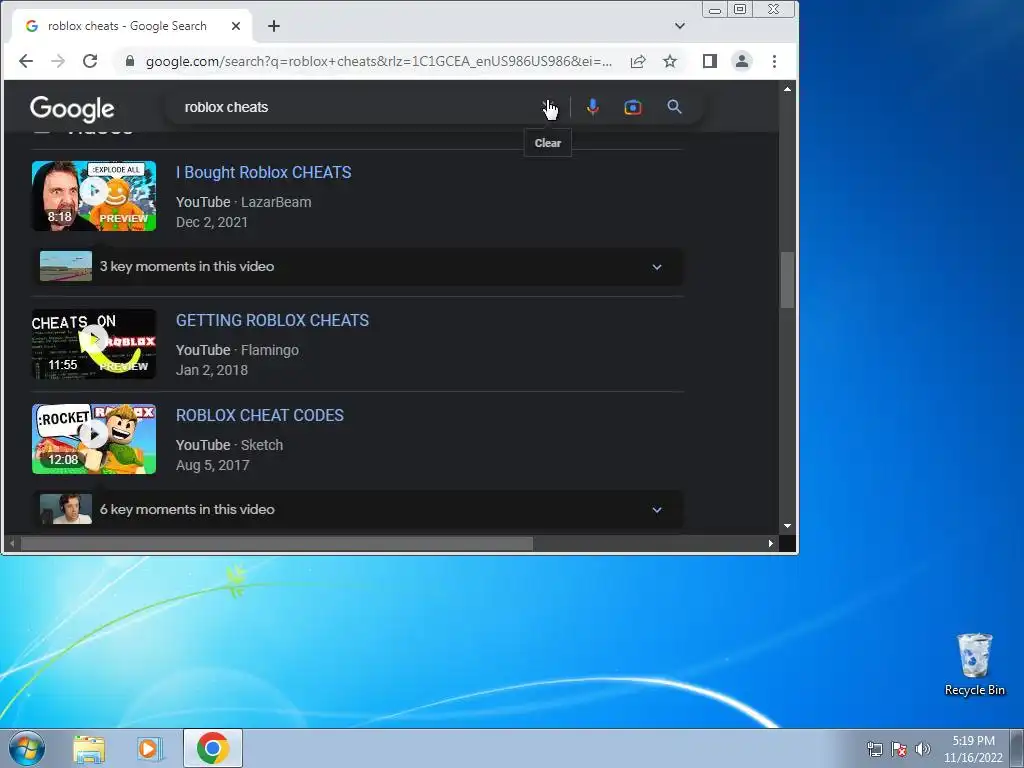Open a new tab with the plus button
The height and width of the screenshot is (768, 1024).
point(274,26)
